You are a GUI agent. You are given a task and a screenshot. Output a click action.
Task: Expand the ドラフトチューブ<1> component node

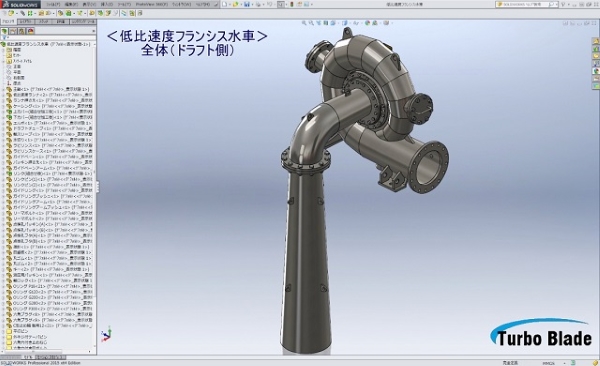(x=3, y=129)
